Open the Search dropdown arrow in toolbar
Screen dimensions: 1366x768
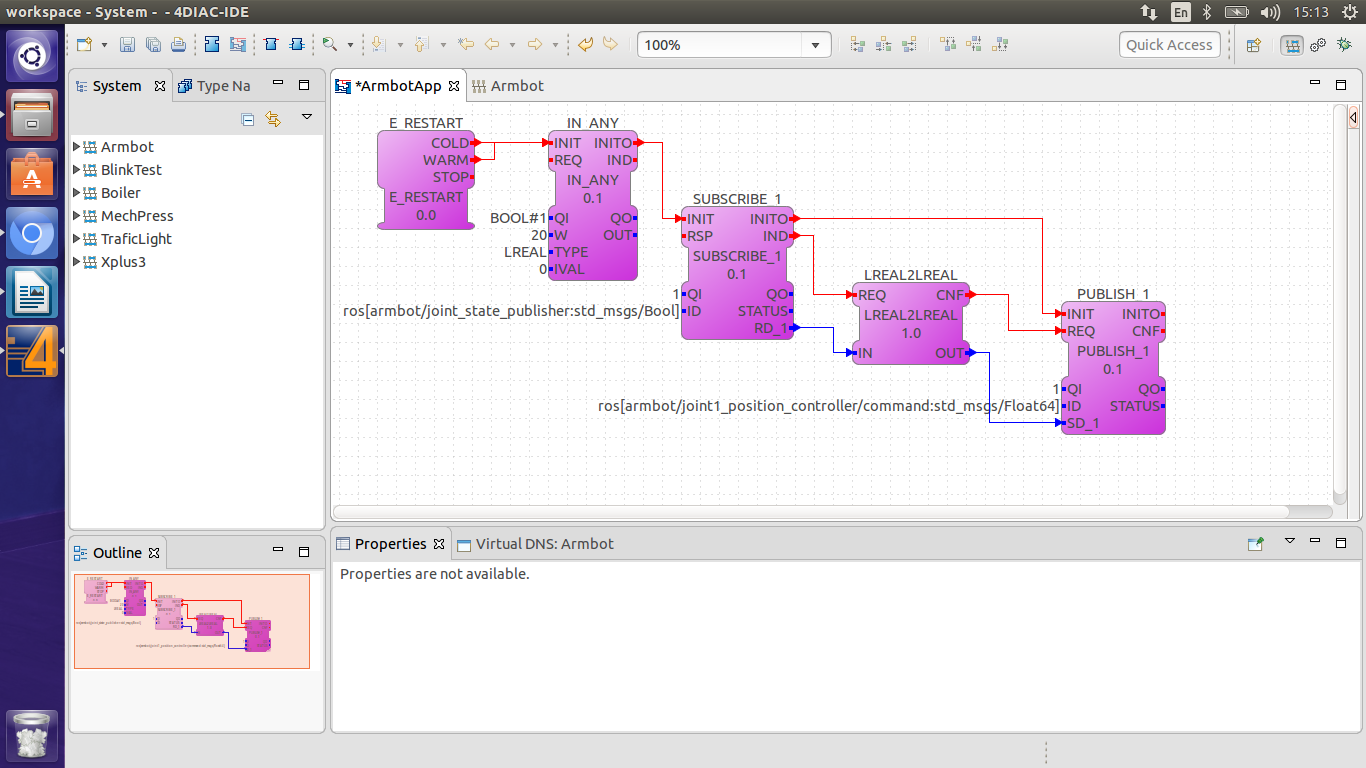point(350,45)
